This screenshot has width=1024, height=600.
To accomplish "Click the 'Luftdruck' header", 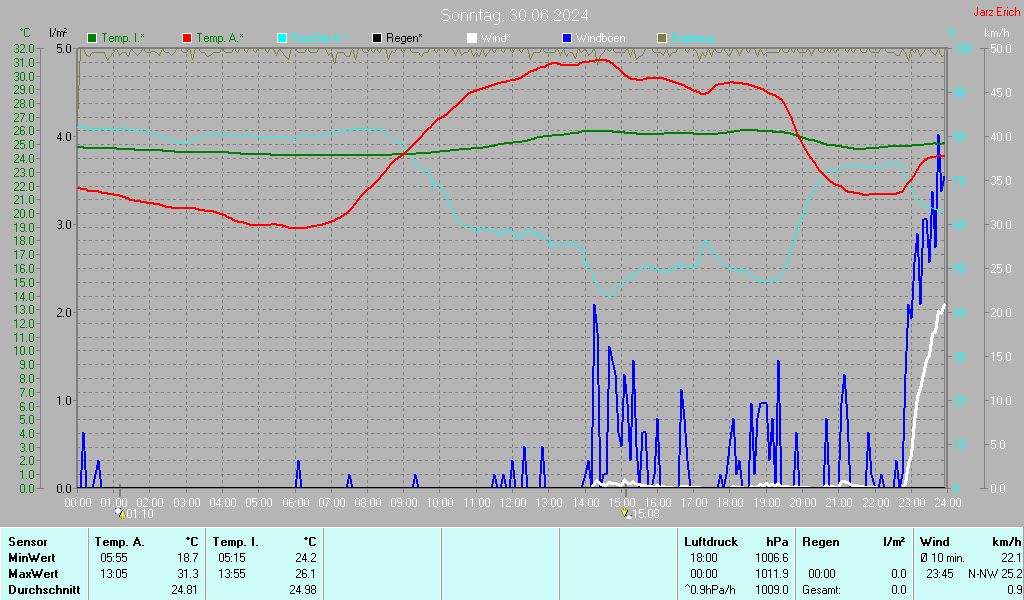I will click(x=711, y=542).
